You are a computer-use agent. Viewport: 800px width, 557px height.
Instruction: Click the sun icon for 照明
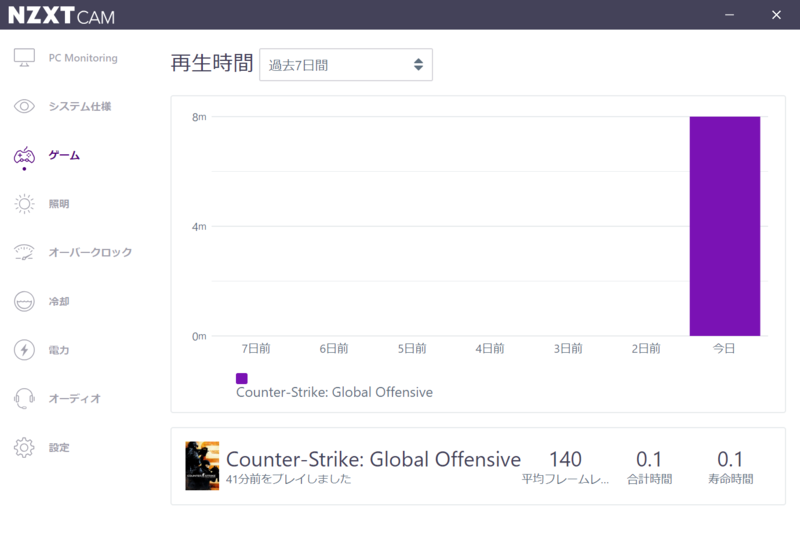click(24, 204)
